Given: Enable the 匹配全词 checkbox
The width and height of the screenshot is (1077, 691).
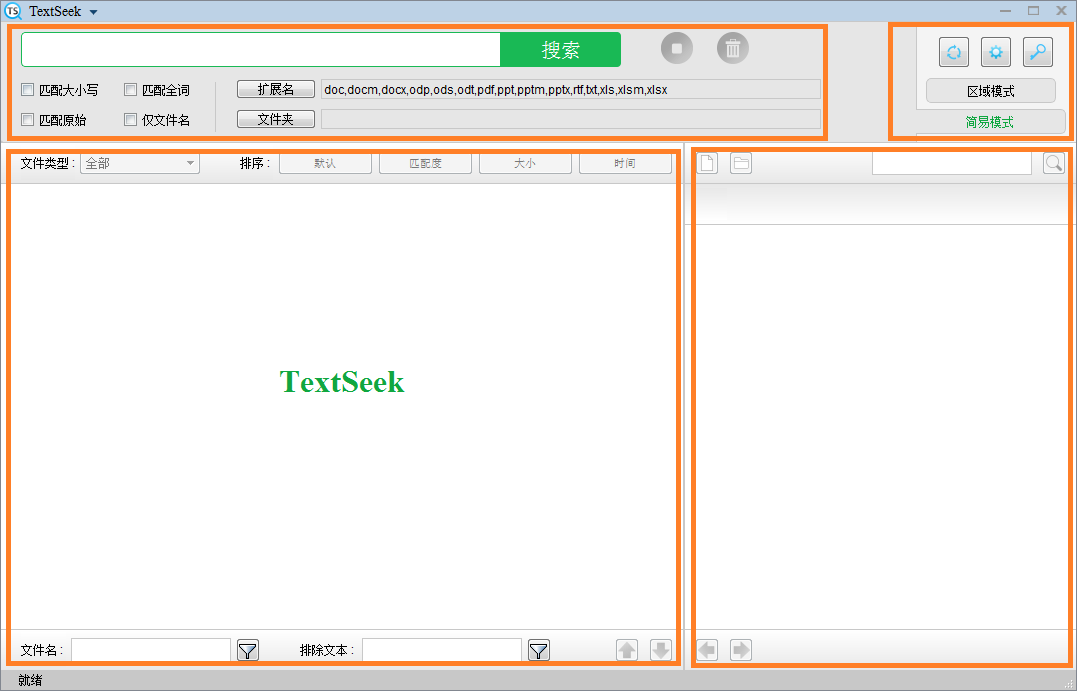Looking at the screenshot, I should coord(131,89).
